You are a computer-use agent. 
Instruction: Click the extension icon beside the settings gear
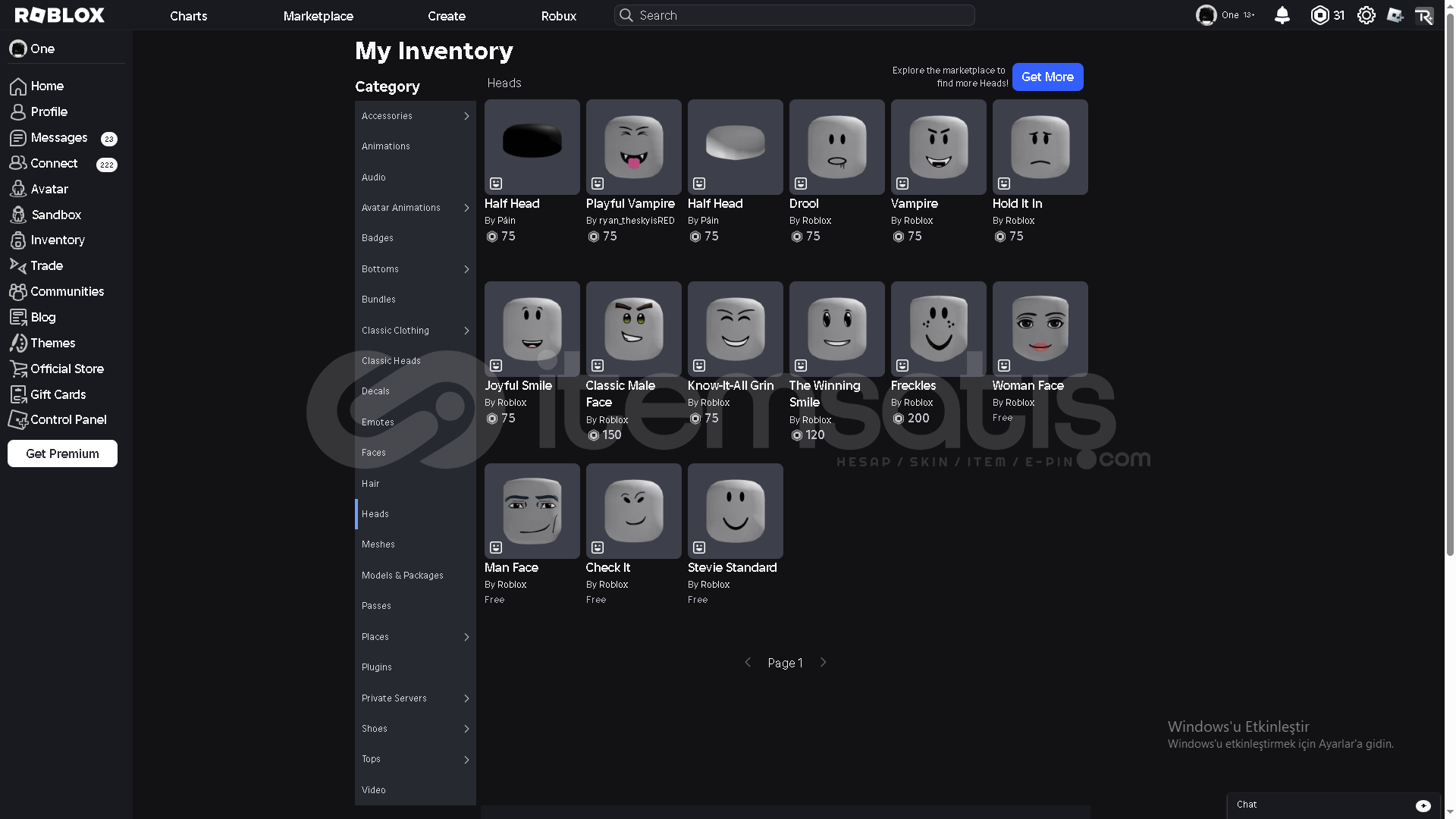[1395, 15]
